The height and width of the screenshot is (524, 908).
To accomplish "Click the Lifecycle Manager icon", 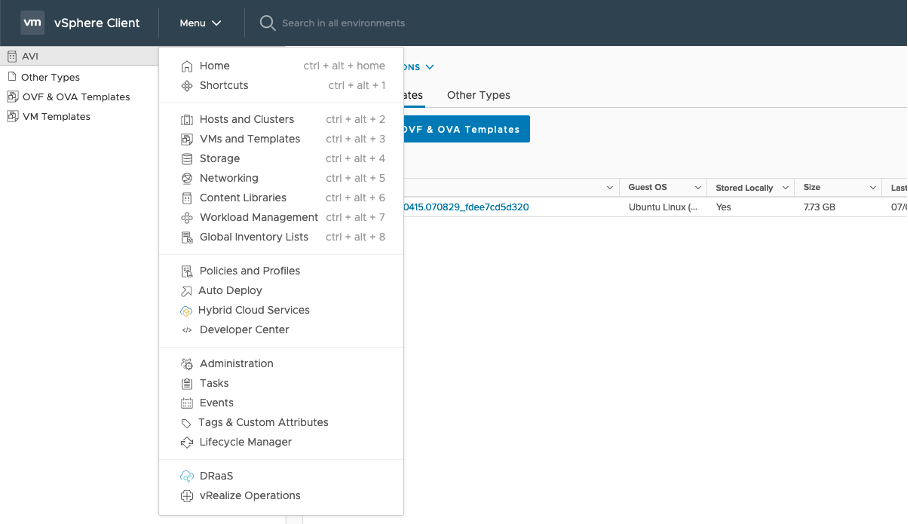I will pos(186,442).
